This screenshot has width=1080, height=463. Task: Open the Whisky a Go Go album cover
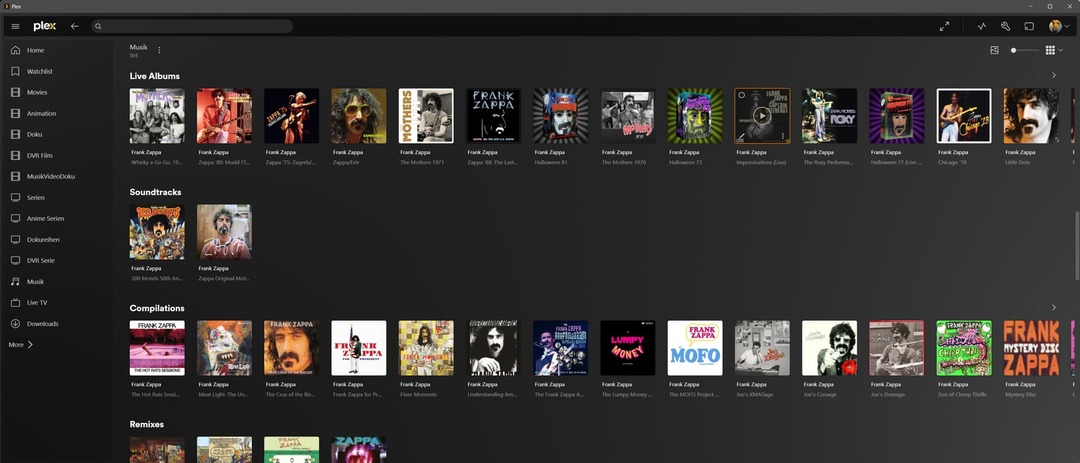[x=157, y=116]
